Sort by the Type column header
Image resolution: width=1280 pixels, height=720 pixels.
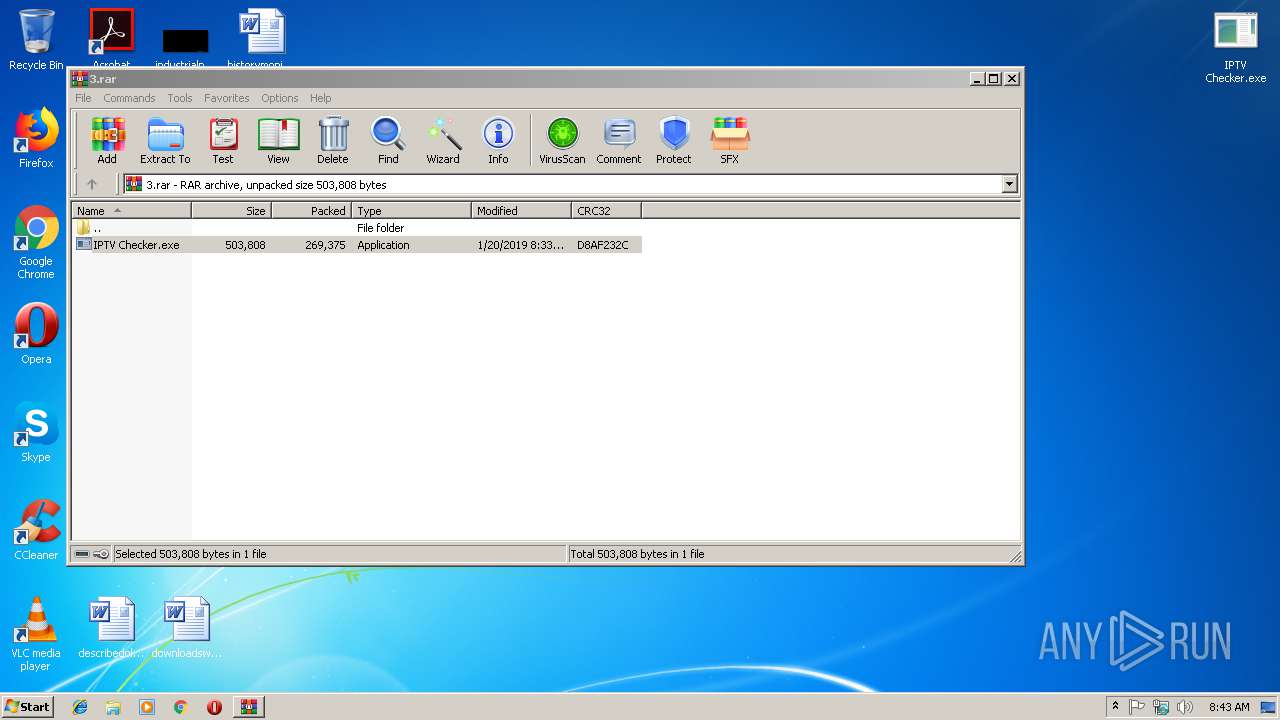[411, 211]
